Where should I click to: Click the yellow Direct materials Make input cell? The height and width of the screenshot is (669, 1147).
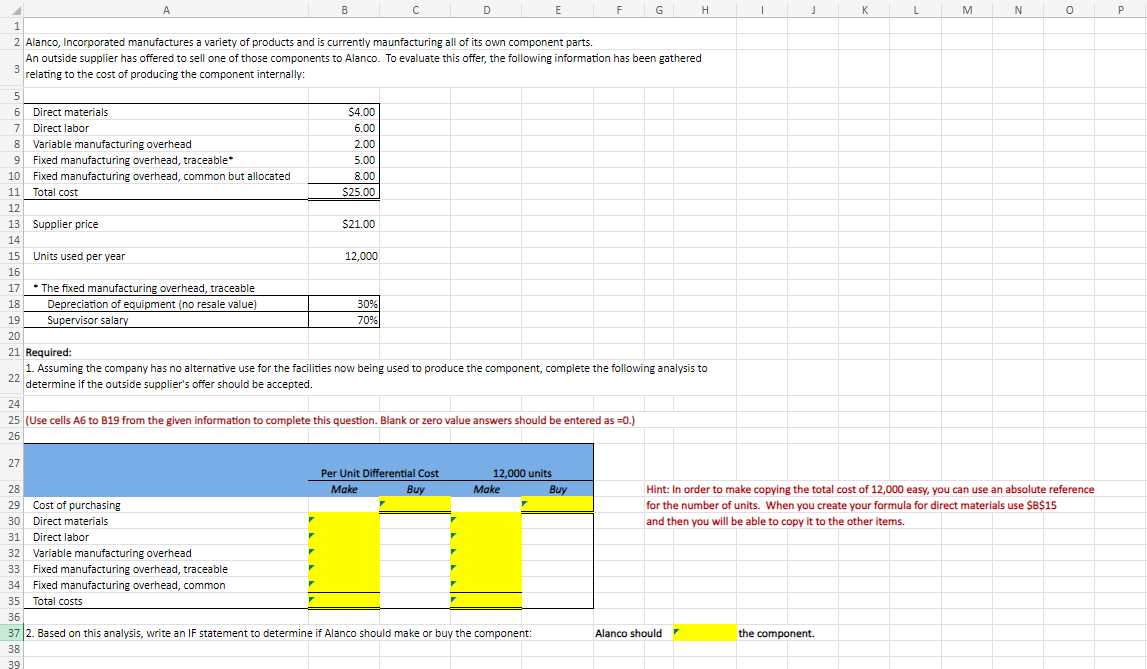coord(344,520)
